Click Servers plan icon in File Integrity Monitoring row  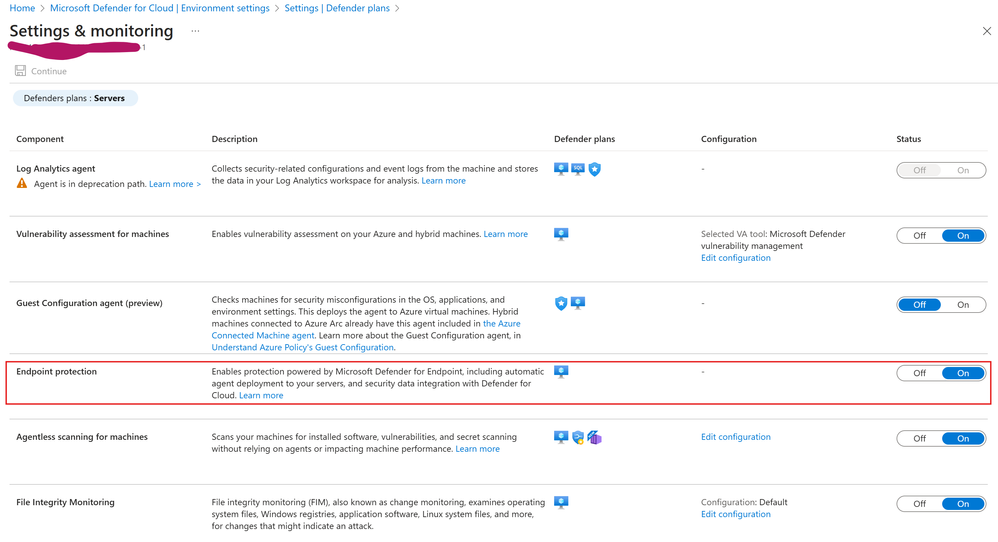coord(561,503)
